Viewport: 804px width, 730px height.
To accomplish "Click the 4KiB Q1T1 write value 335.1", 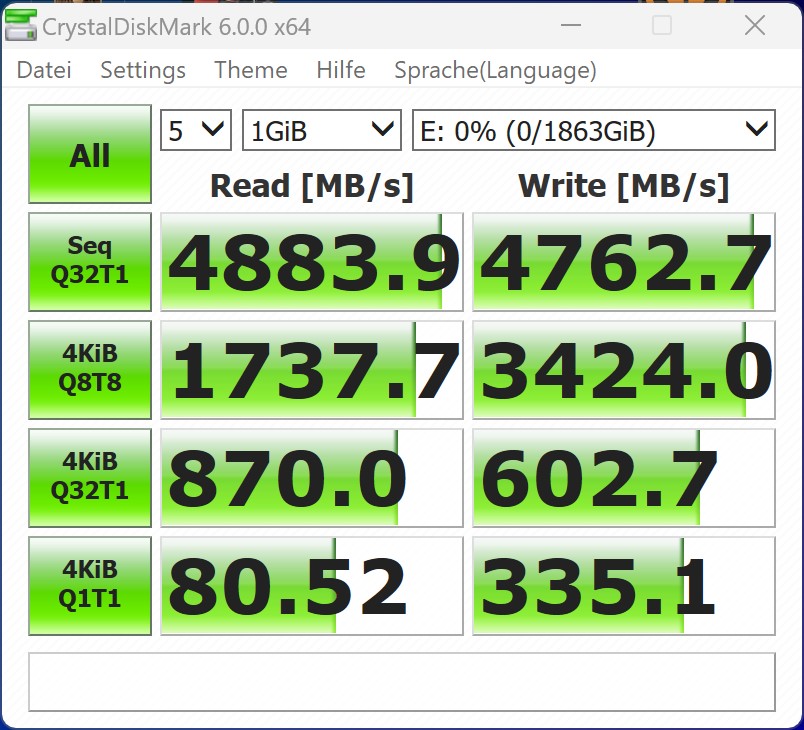I will (624, 586).
